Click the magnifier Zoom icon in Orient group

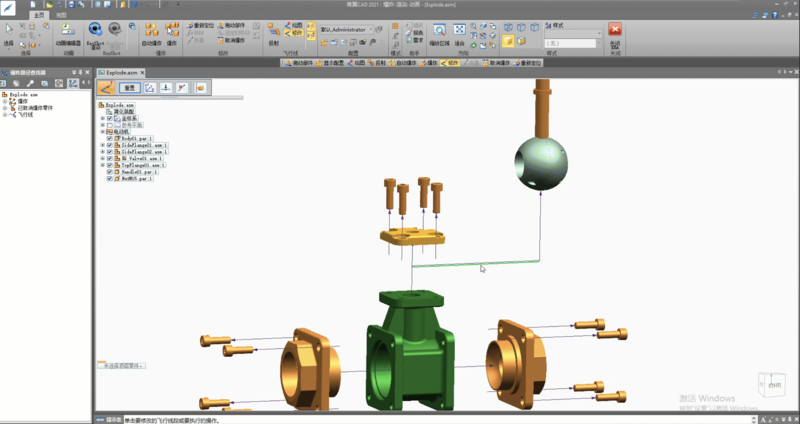point(473,27)
